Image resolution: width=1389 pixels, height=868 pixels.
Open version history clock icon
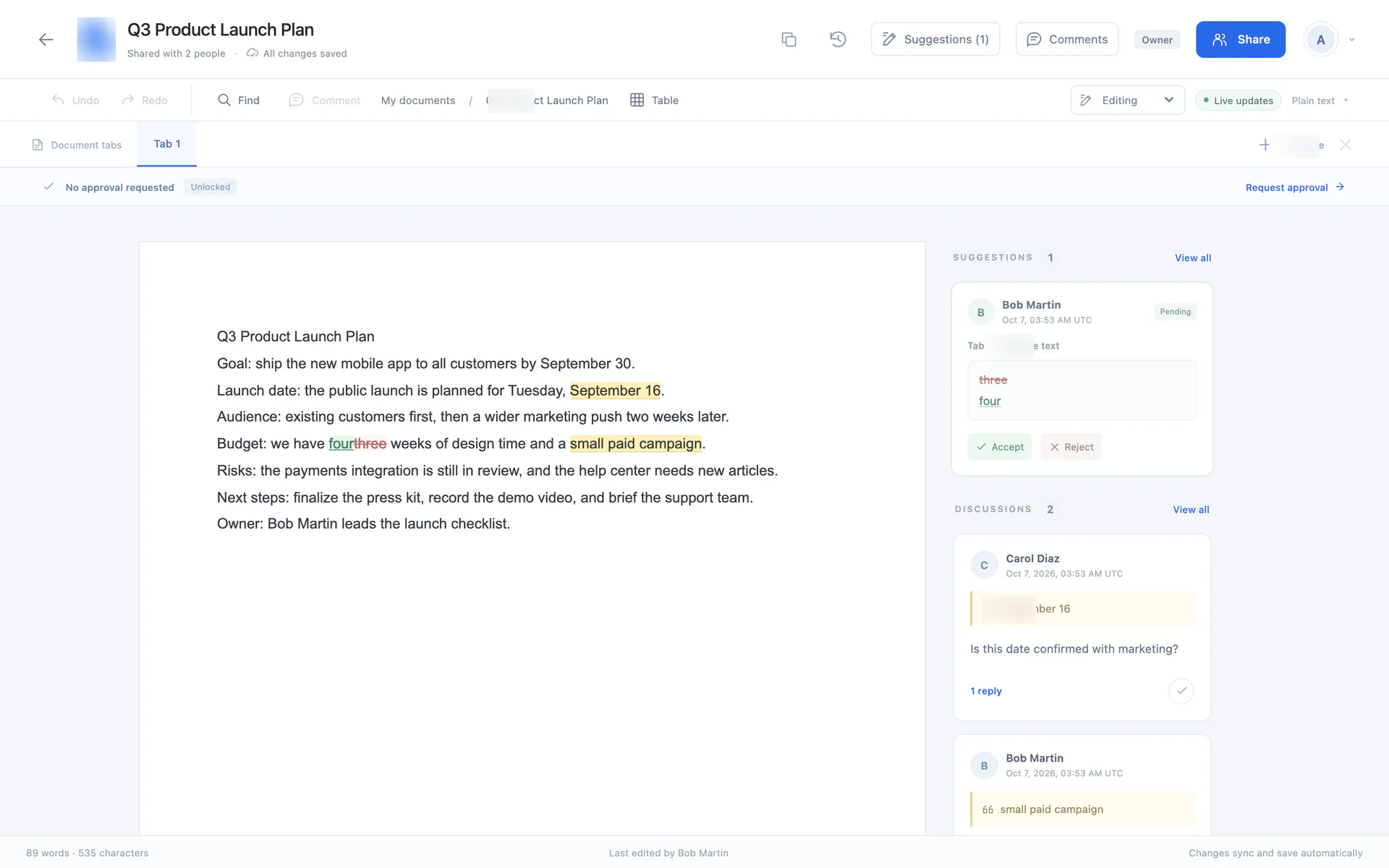click(838, 39)
